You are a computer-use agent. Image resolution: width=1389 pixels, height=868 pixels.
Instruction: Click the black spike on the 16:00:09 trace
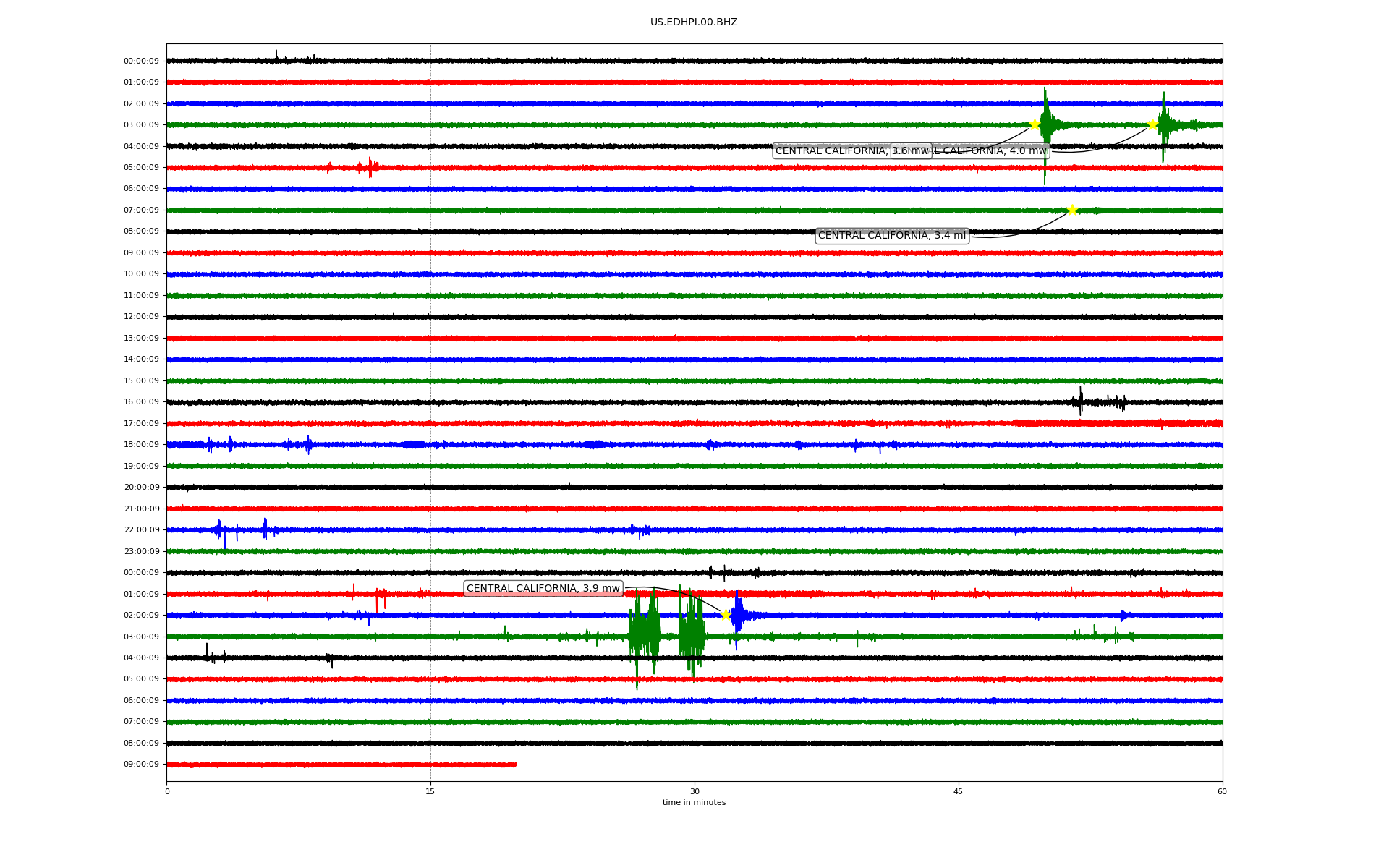pos(1081,401)
